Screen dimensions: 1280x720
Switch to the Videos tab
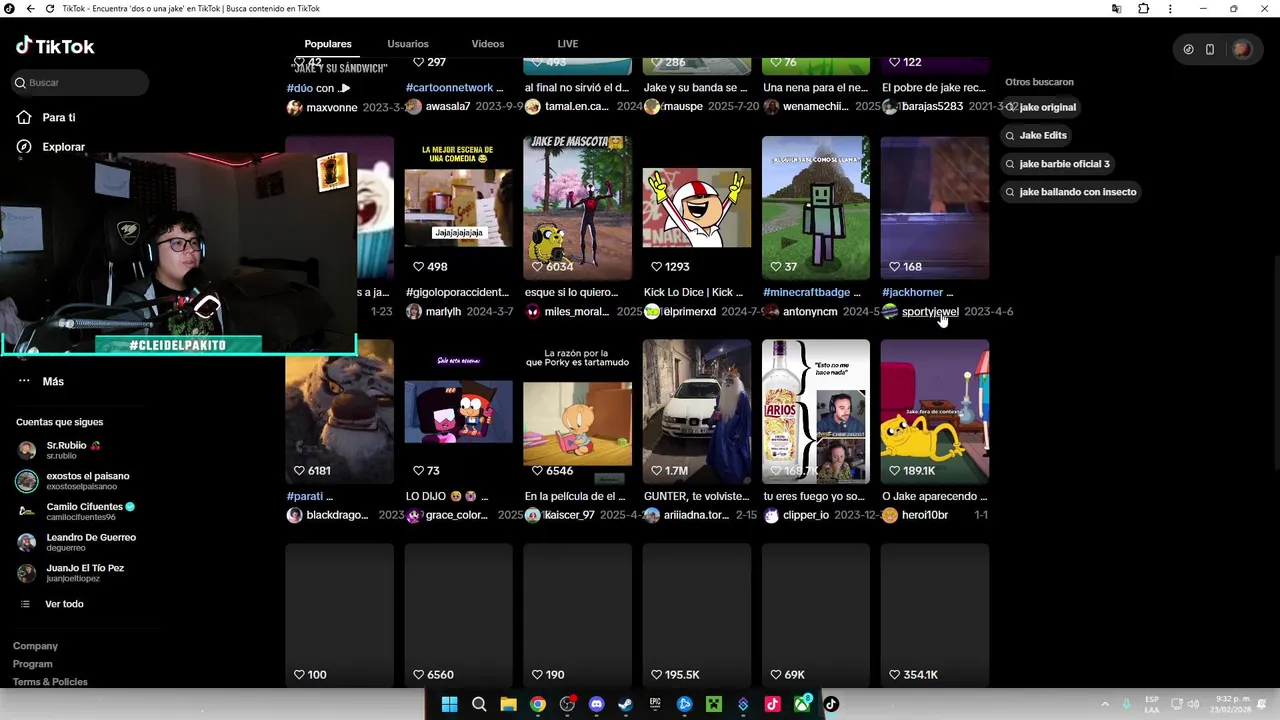[x=488, y=44]
